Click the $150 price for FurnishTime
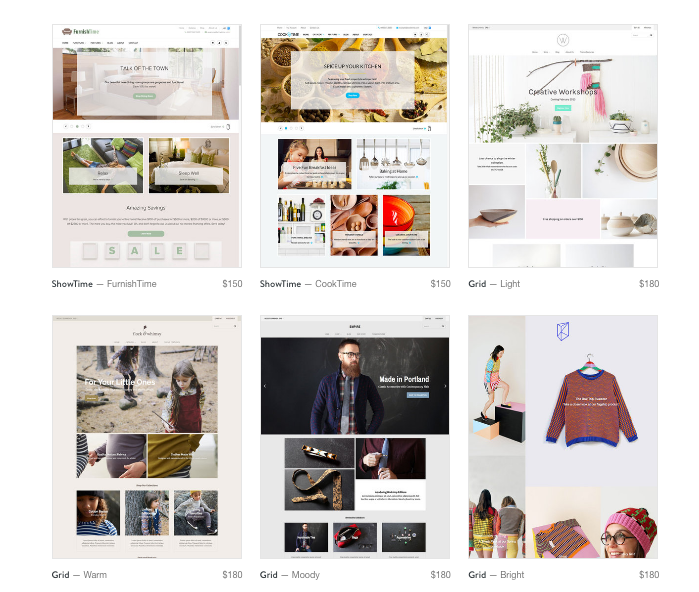The image size is (699, 592). [x=232, y=284]
